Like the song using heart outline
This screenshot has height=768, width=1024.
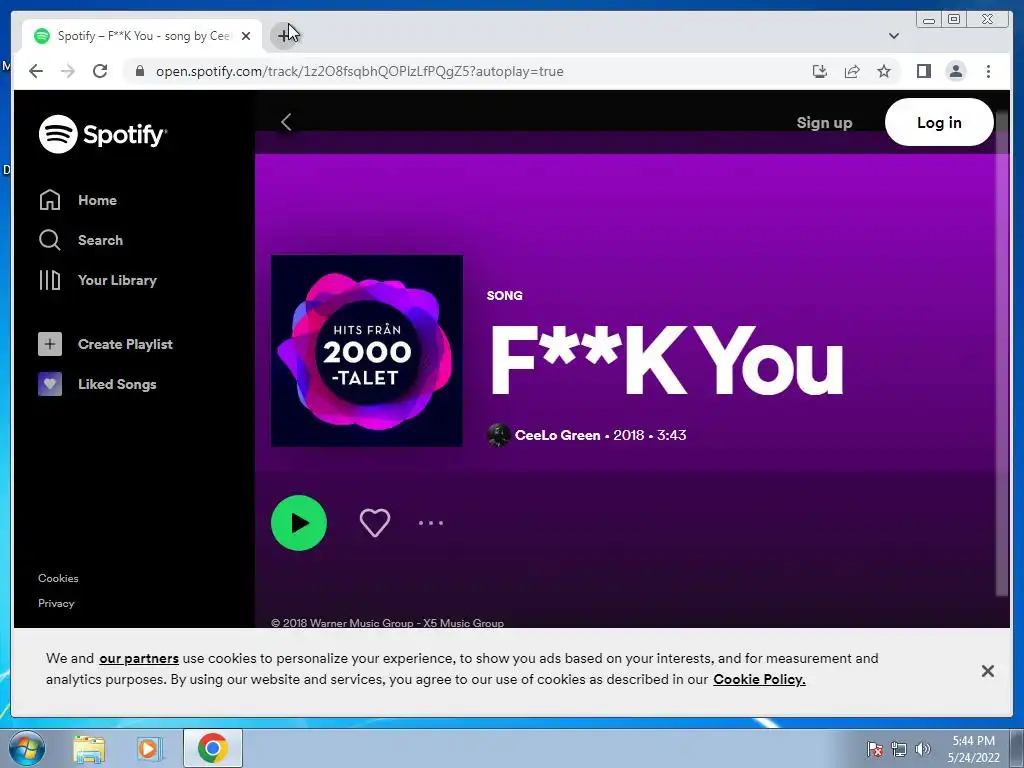click(x=375, y=522)
